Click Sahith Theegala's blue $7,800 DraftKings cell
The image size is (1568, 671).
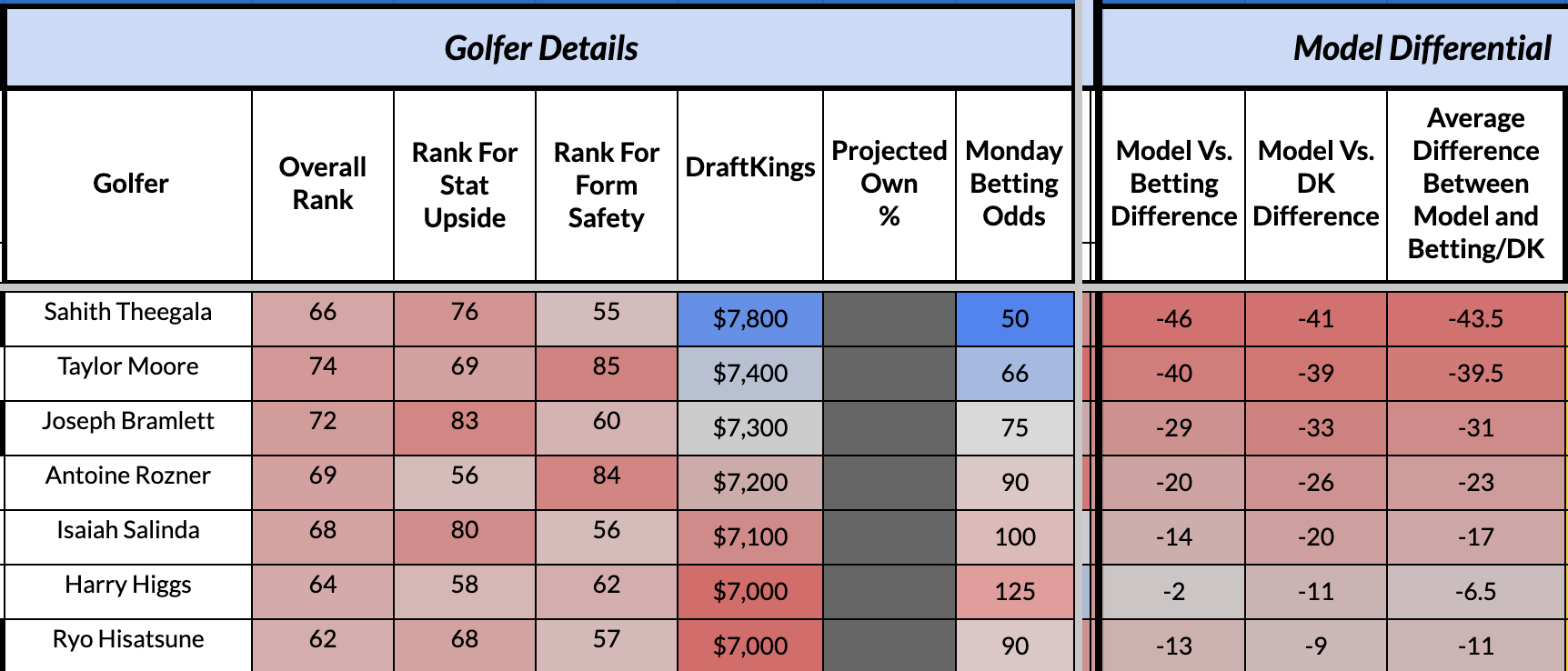pyautogui.click(x=750, y=319)
